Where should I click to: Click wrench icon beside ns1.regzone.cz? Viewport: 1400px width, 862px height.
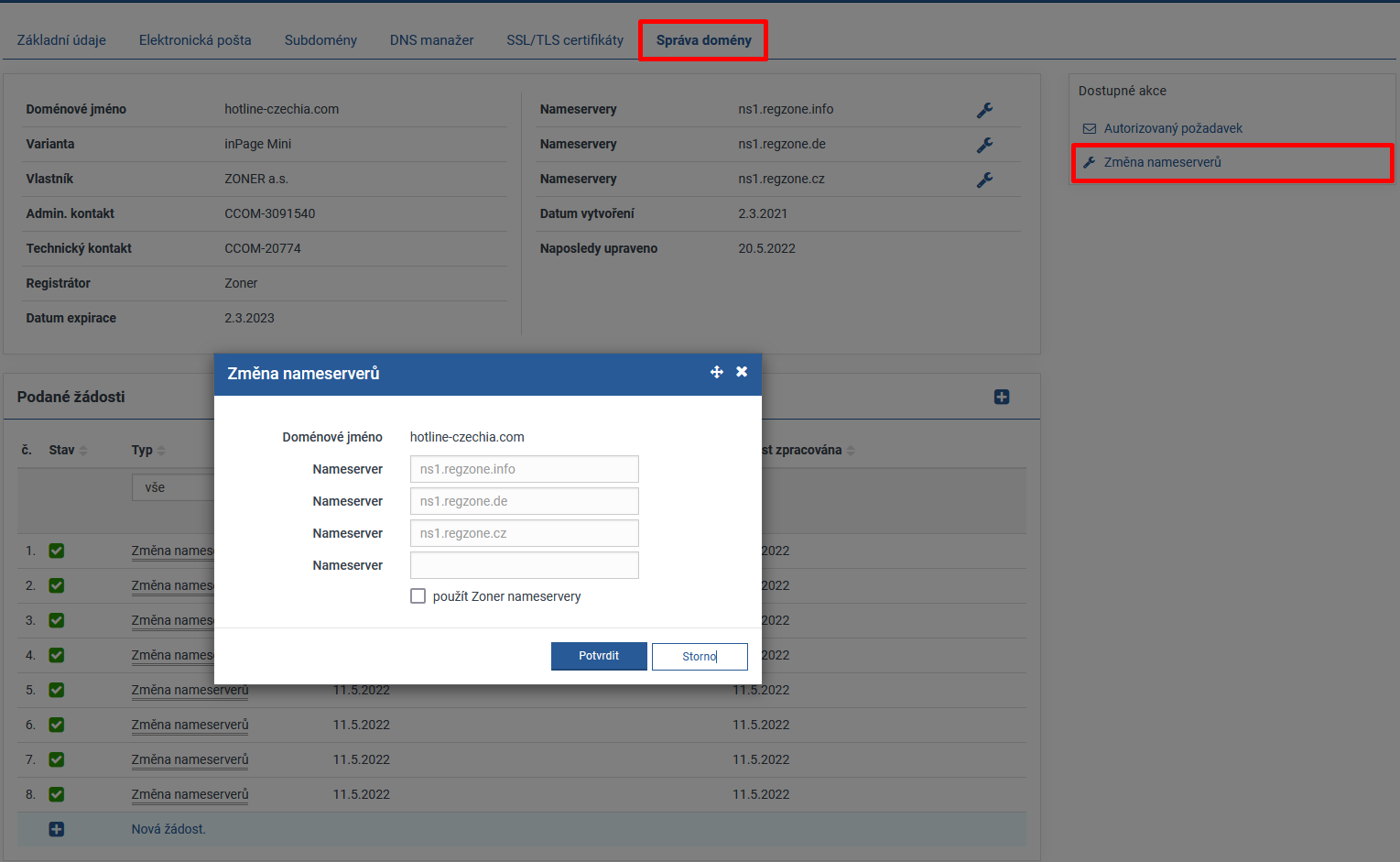click(x=984, y=180)
